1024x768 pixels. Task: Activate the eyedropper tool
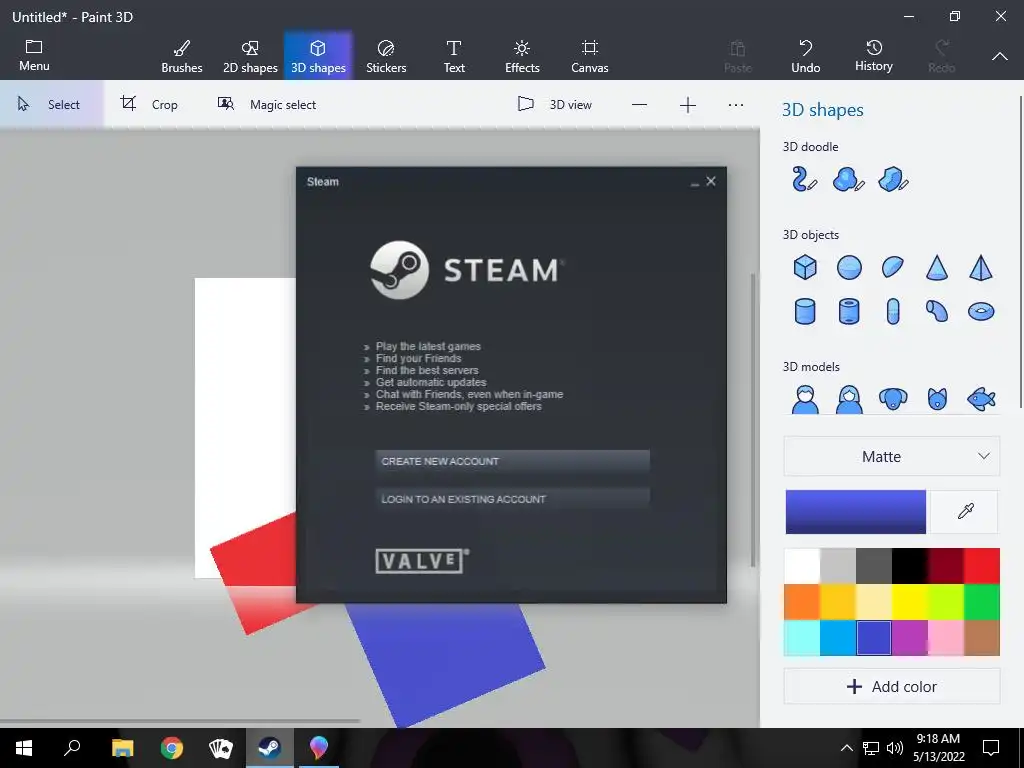tap(965, 511)
